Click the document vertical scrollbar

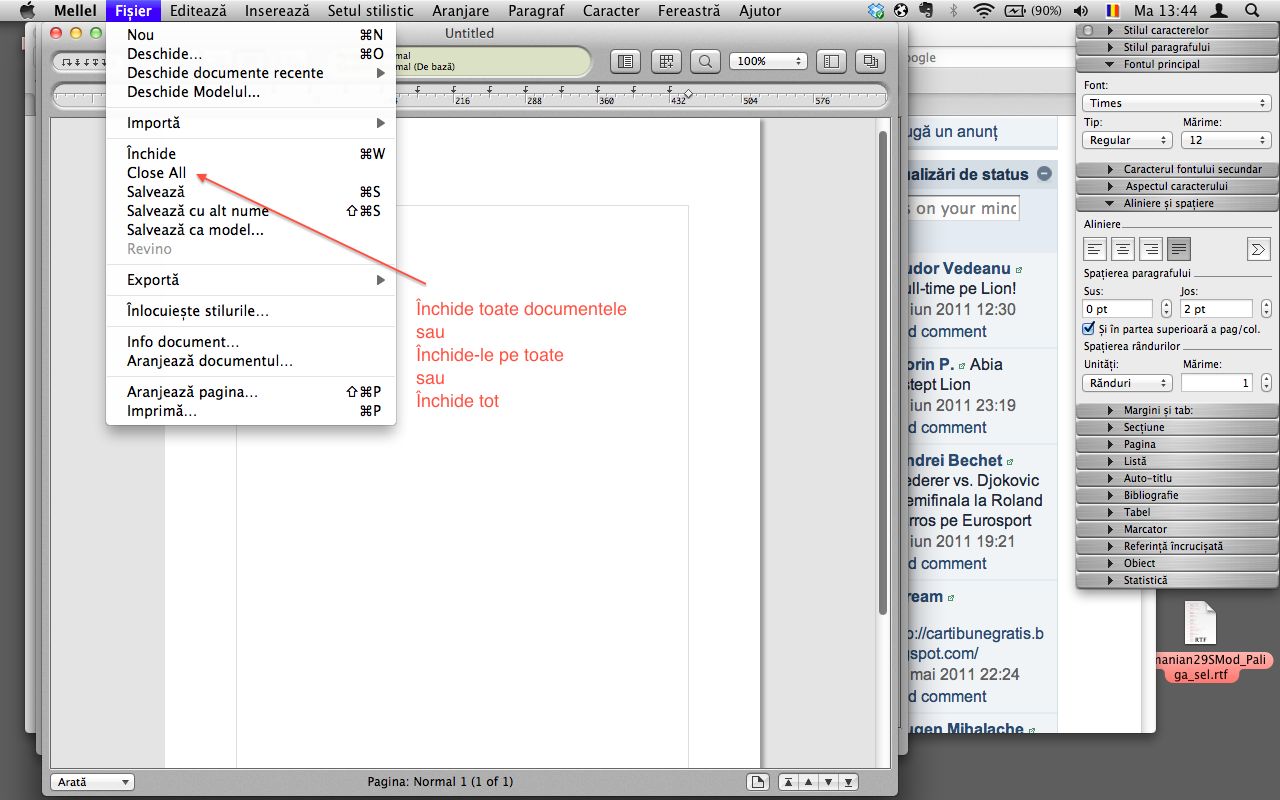(882, 372)
